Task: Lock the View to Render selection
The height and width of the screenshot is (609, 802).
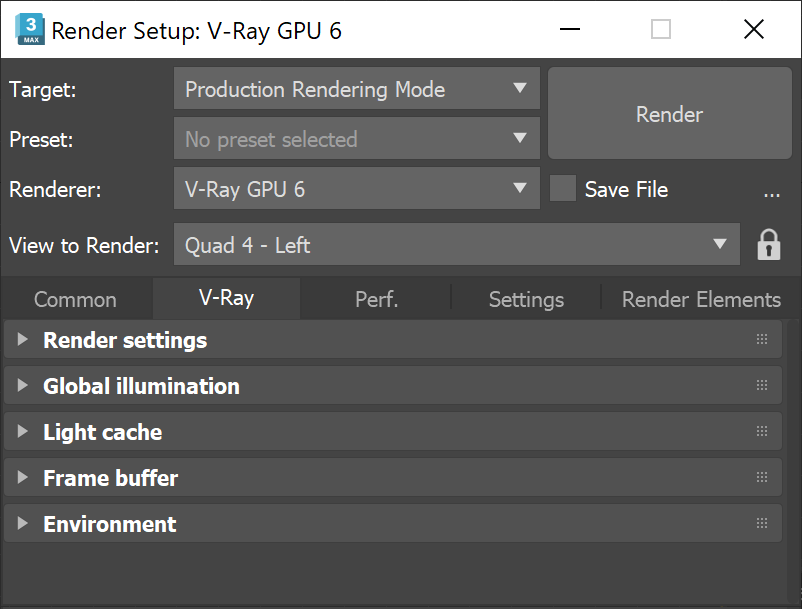Action: pos(768,244)
